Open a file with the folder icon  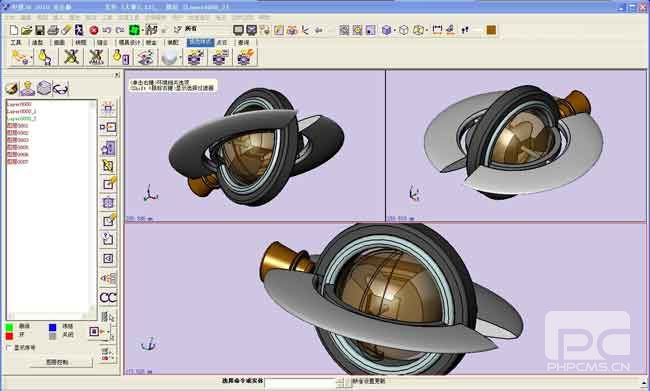coord(27,30)
